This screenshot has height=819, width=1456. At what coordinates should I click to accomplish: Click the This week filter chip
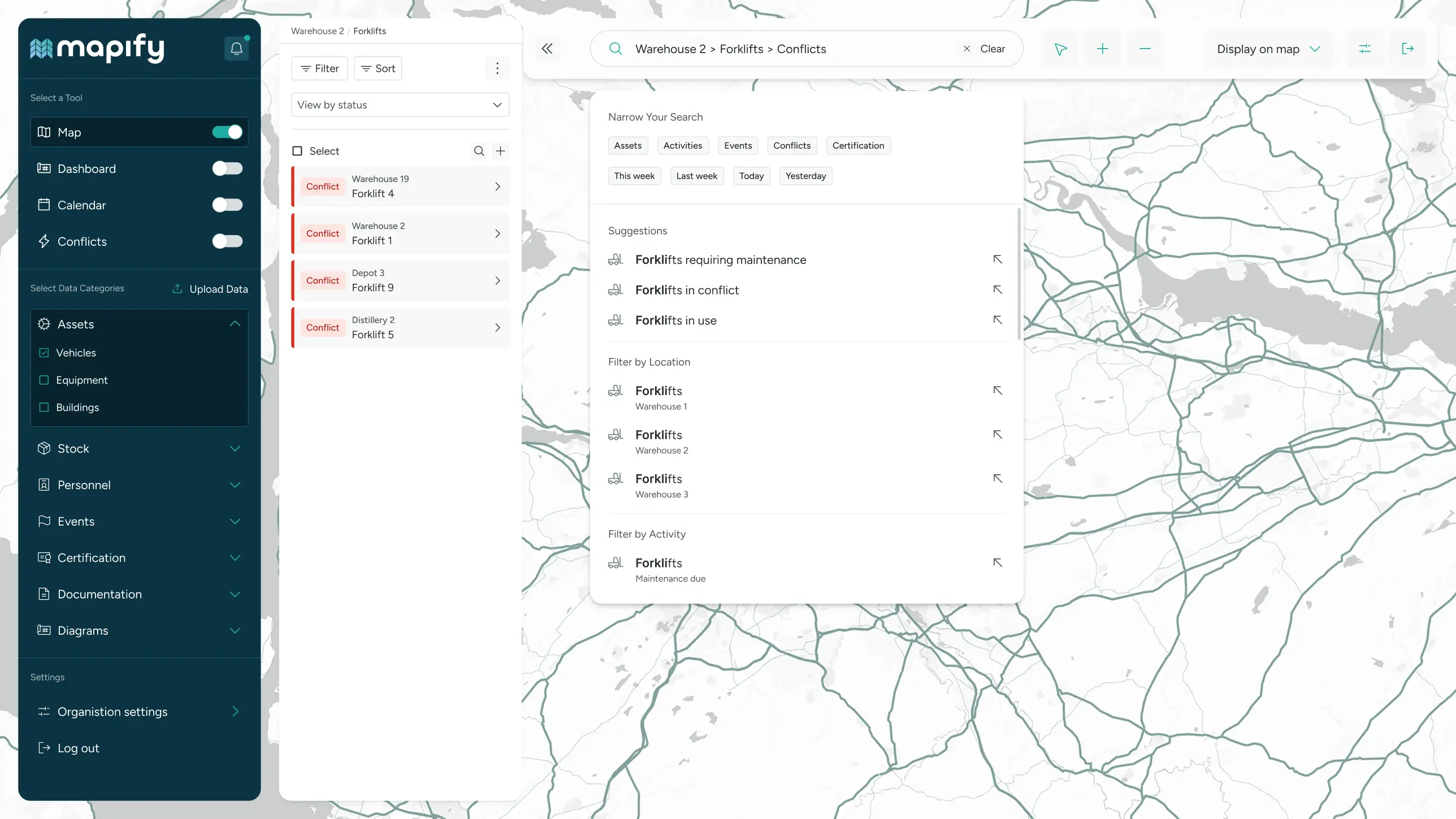[x=634, y=176]
